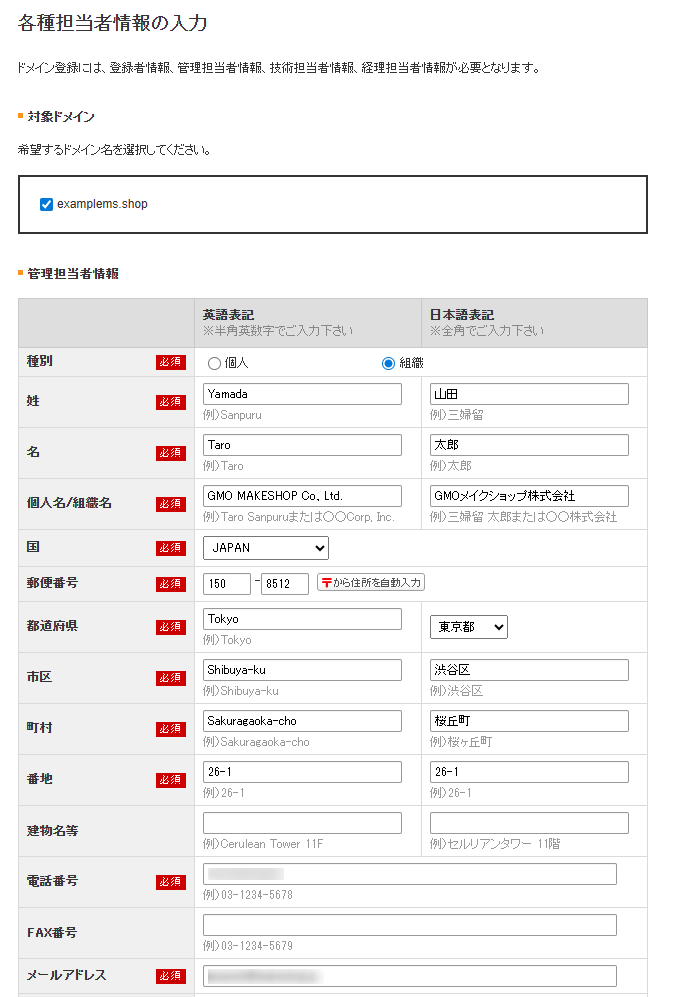678x997 pixels.
Task: Click the FAX番号 input field
Action: pos(410,925)
